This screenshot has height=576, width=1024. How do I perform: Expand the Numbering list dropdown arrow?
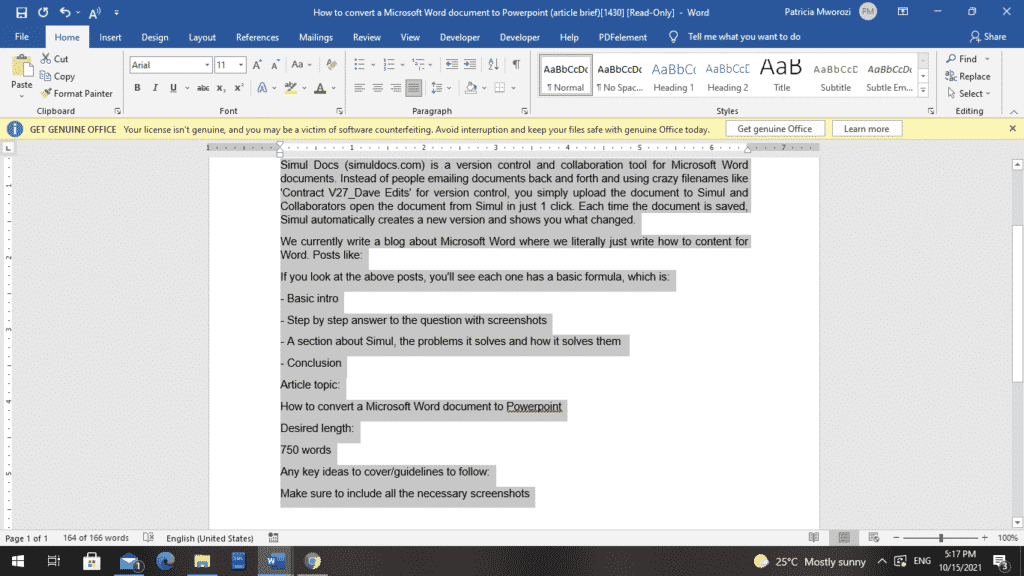tap(402, 65)
